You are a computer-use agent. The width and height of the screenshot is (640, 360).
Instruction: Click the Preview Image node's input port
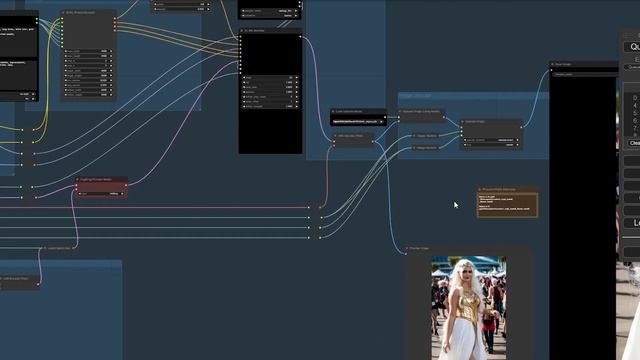[406, 254]
